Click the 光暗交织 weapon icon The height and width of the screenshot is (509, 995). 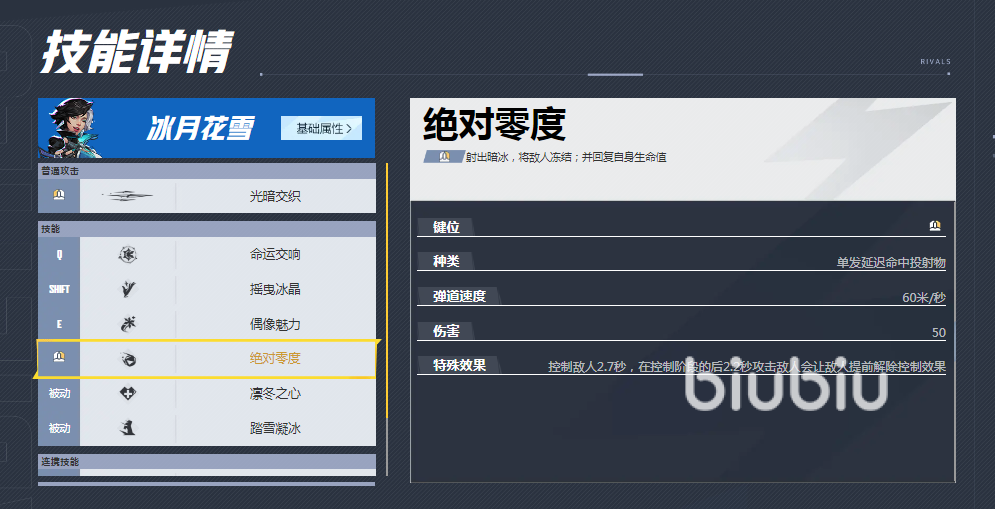click(x=127, y=196)
